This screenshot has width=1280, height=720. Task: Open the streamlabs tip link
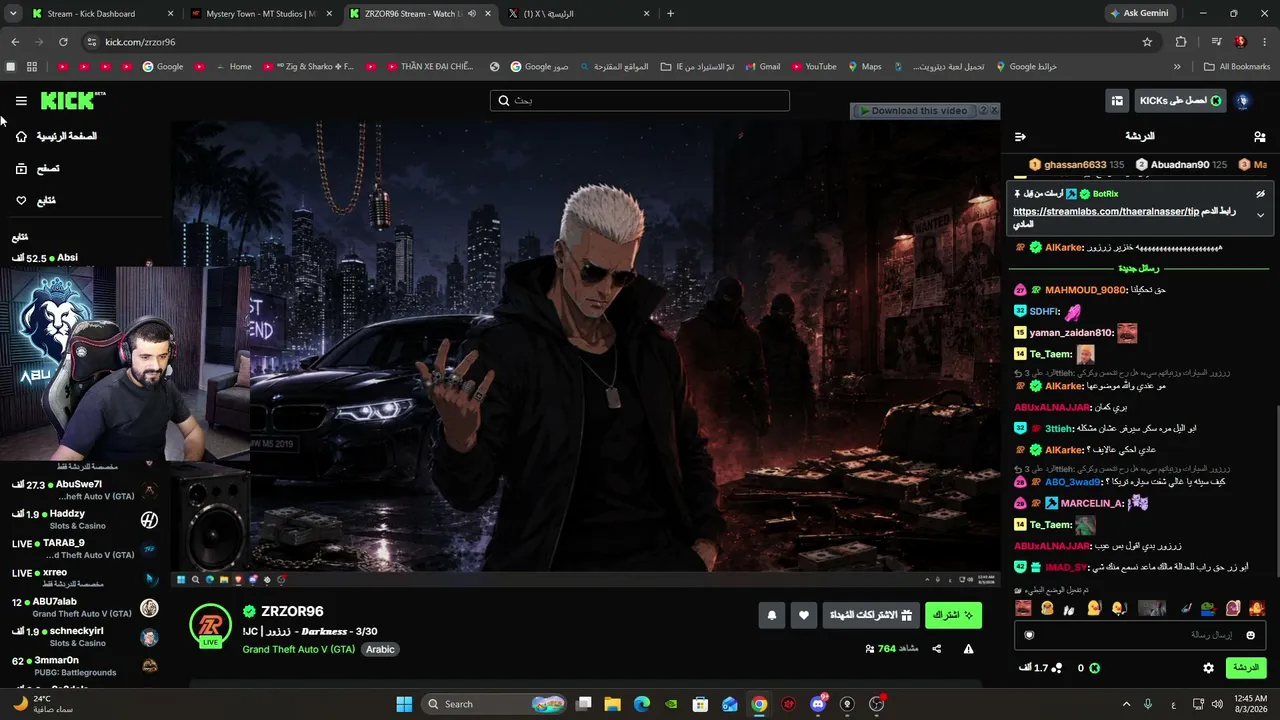click(x=1106, y=211)
